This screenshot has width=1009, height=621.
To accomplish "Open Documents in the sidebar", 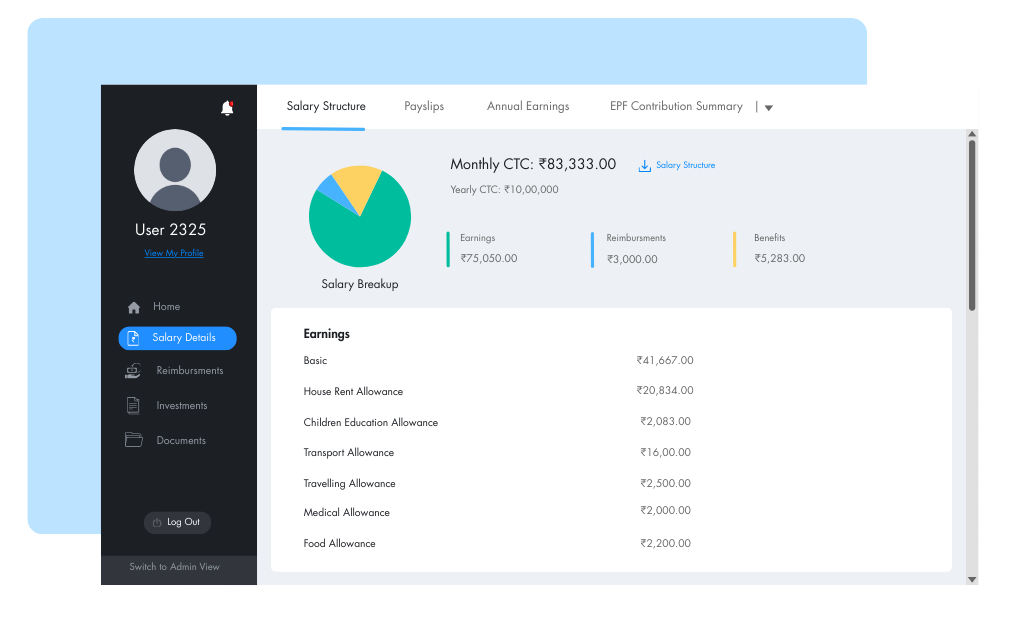I will click(181, 440).
